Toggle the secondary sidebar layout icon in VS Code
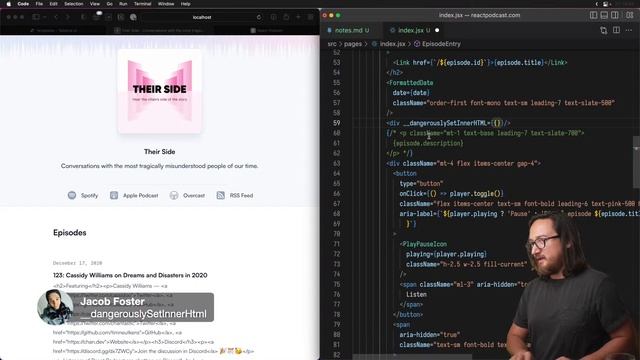Viewport: 640px width, 360px height. click(x=615, y=15)
